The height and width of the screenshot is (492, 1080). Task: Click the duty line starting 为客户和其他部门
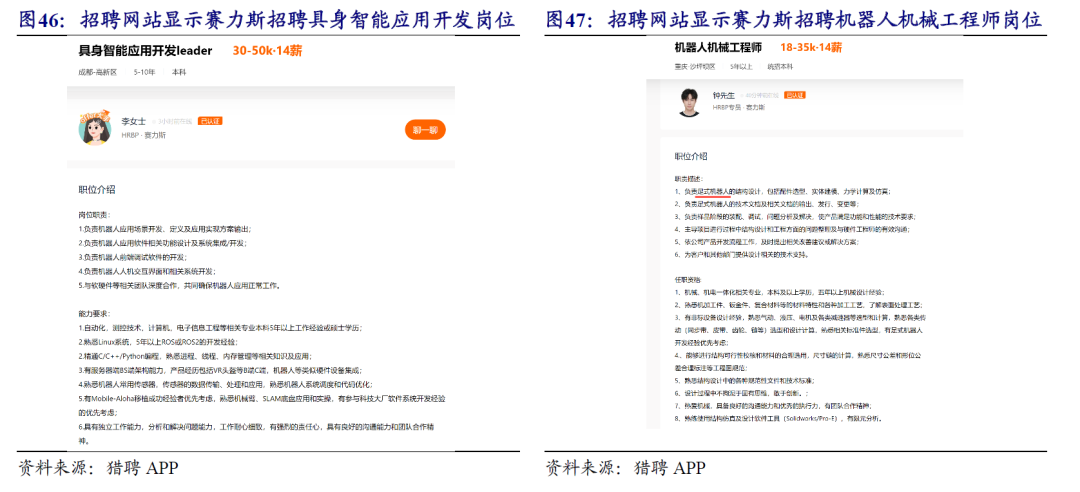pyautogui.click(x=741, y=254)
